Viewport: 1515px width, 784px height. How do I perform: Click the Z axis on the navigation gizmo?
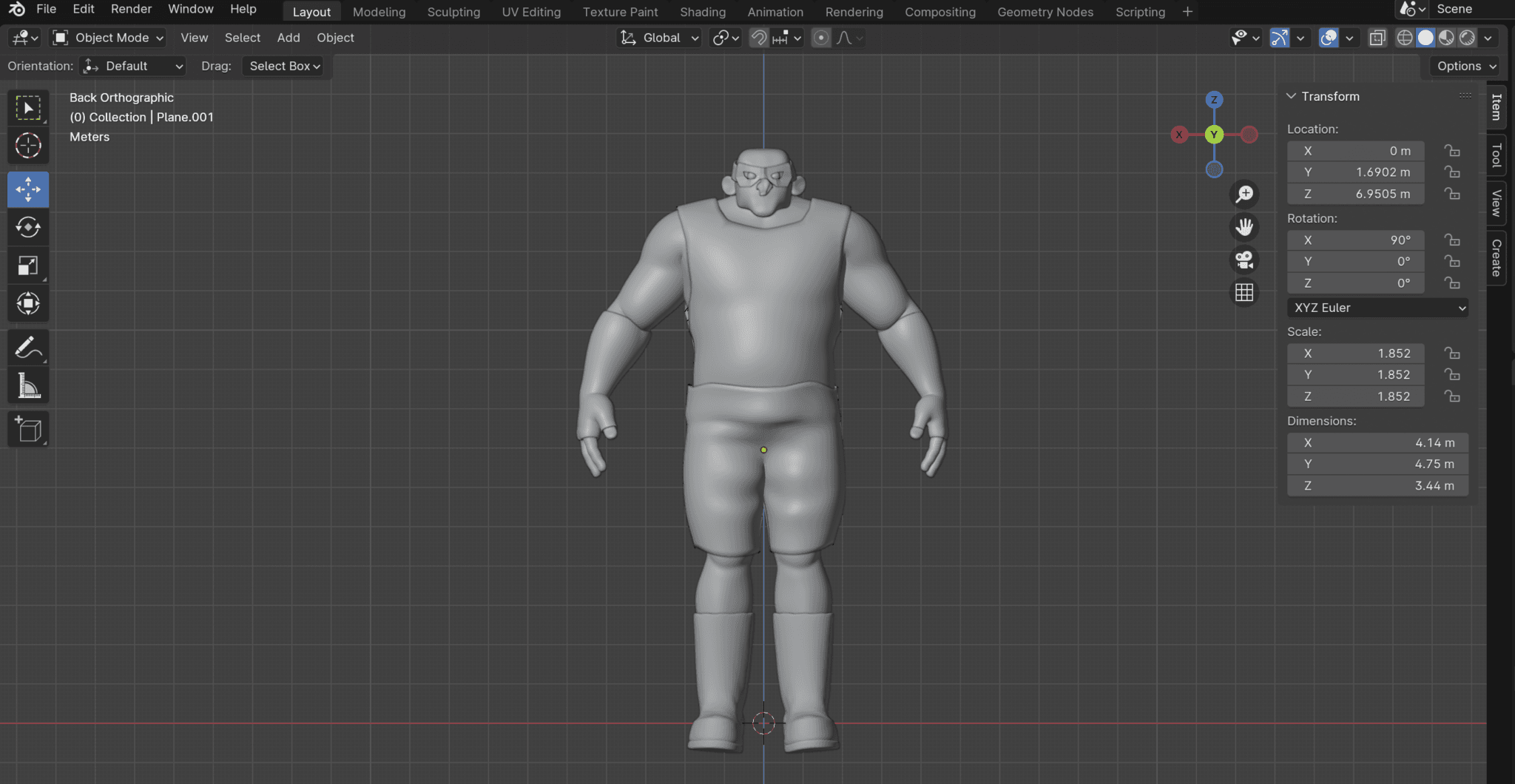(1213, 98)
